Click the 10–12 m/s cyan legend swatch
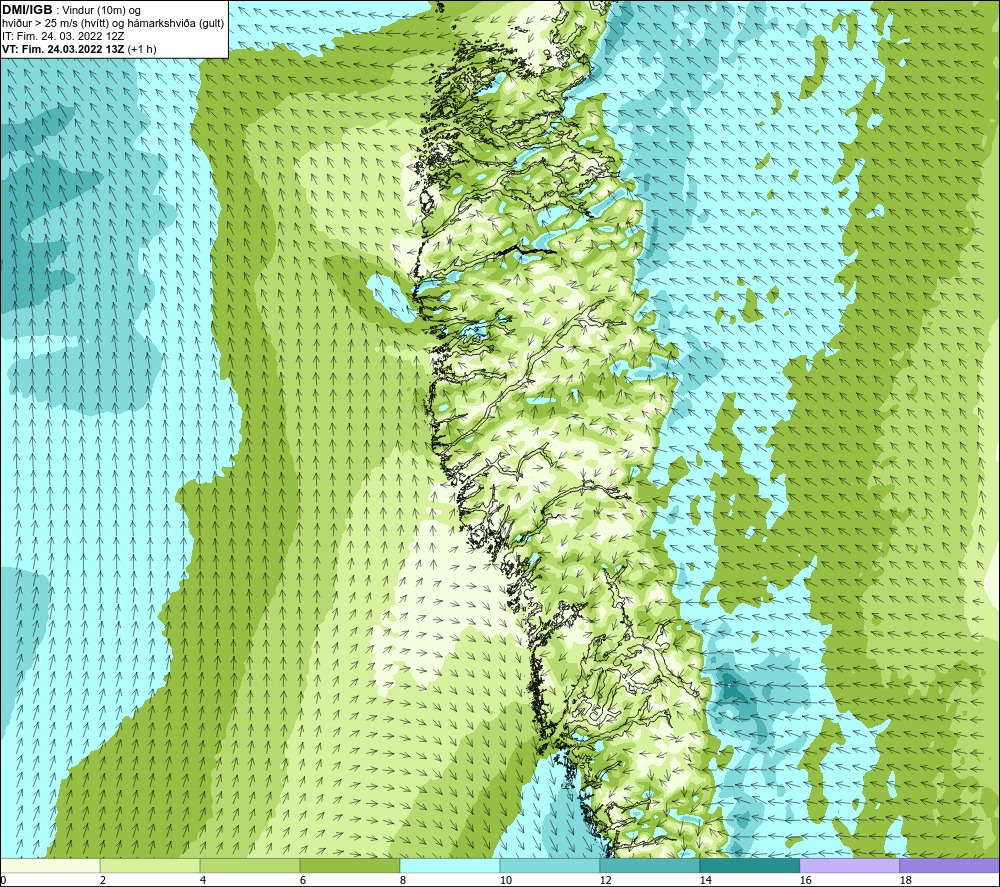 pos(550,865)
